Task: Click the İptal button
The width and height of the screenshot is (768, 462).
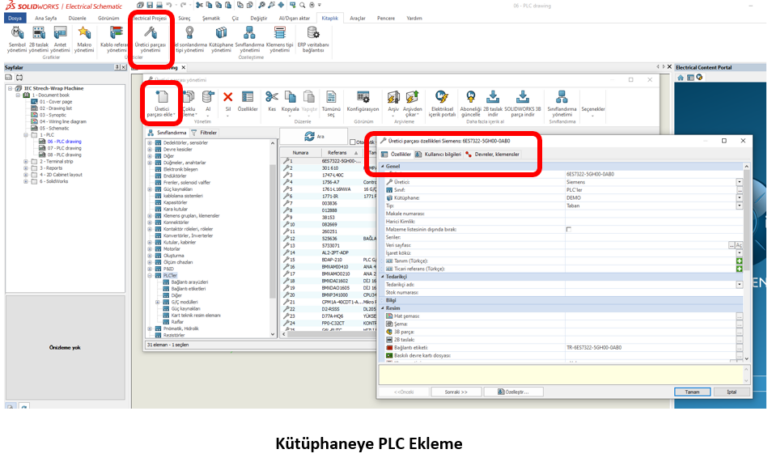Action: (731, 392)
